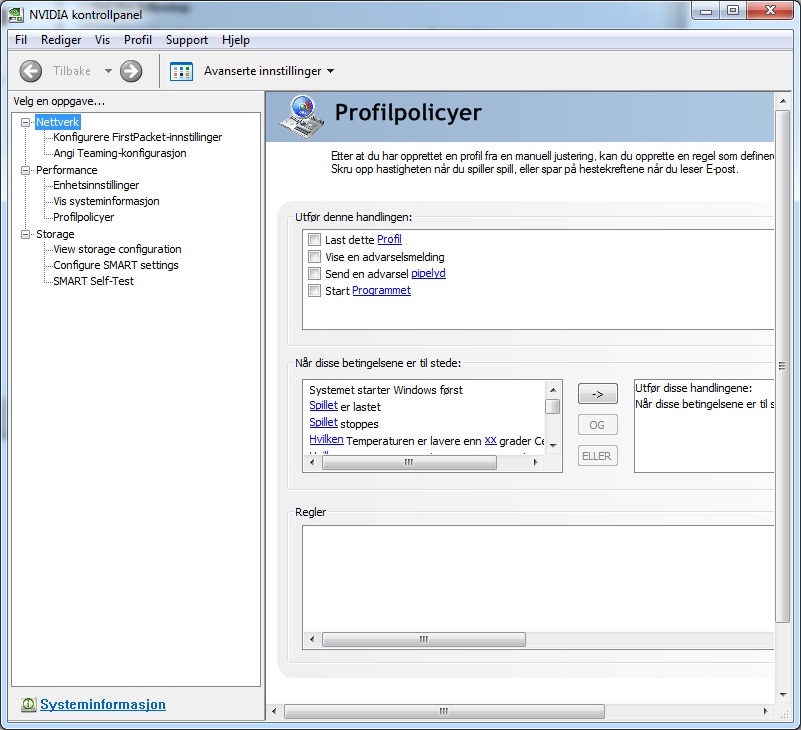Click the Forward arrow icon

pyautogui.click(x=131, y=71)
